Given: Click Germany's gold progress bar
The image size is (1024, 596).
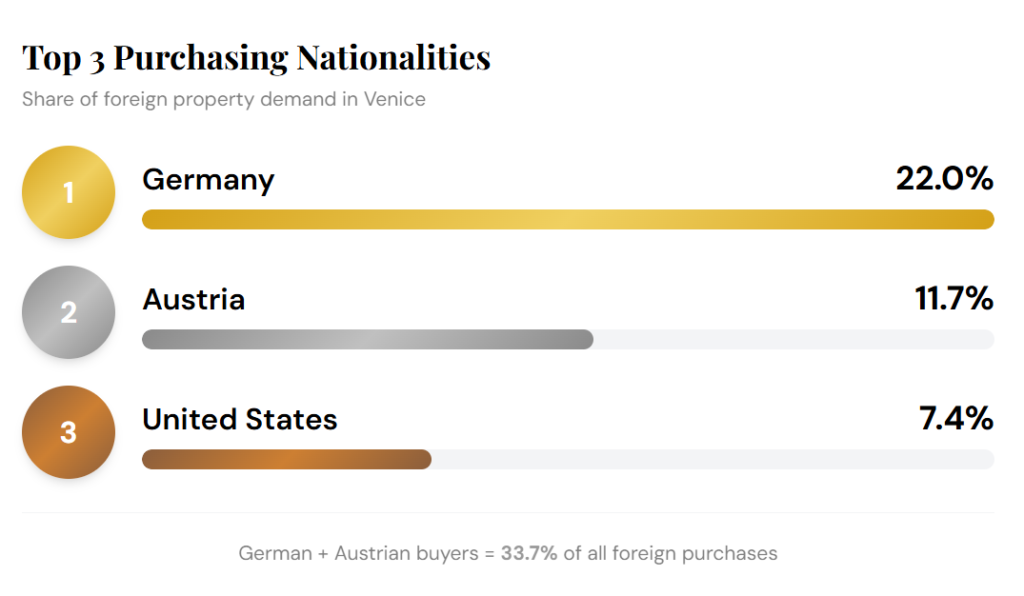Looking at the screenshot, I should [x=567, y=220].
